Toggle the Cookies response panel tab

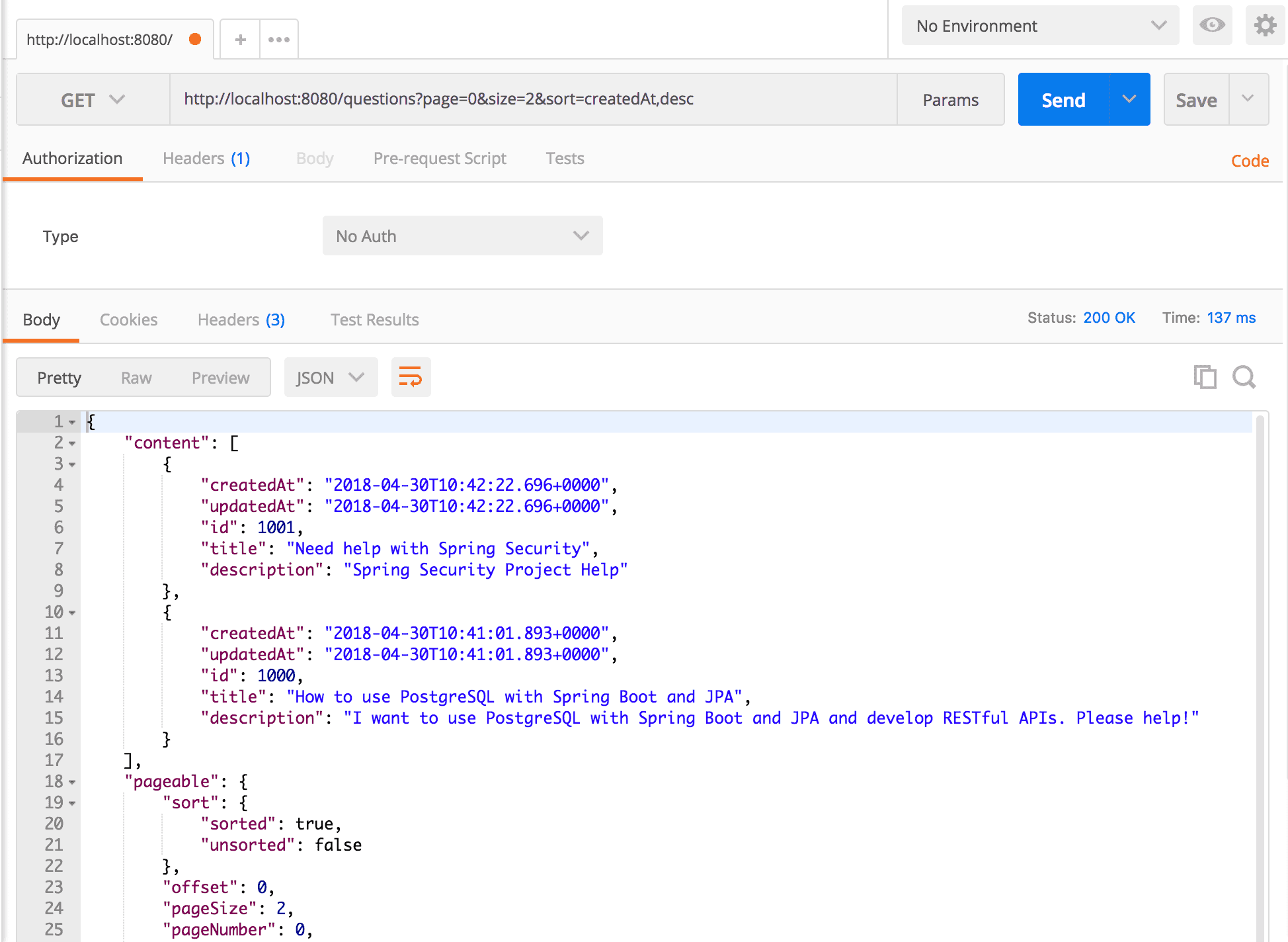[129, 319]
